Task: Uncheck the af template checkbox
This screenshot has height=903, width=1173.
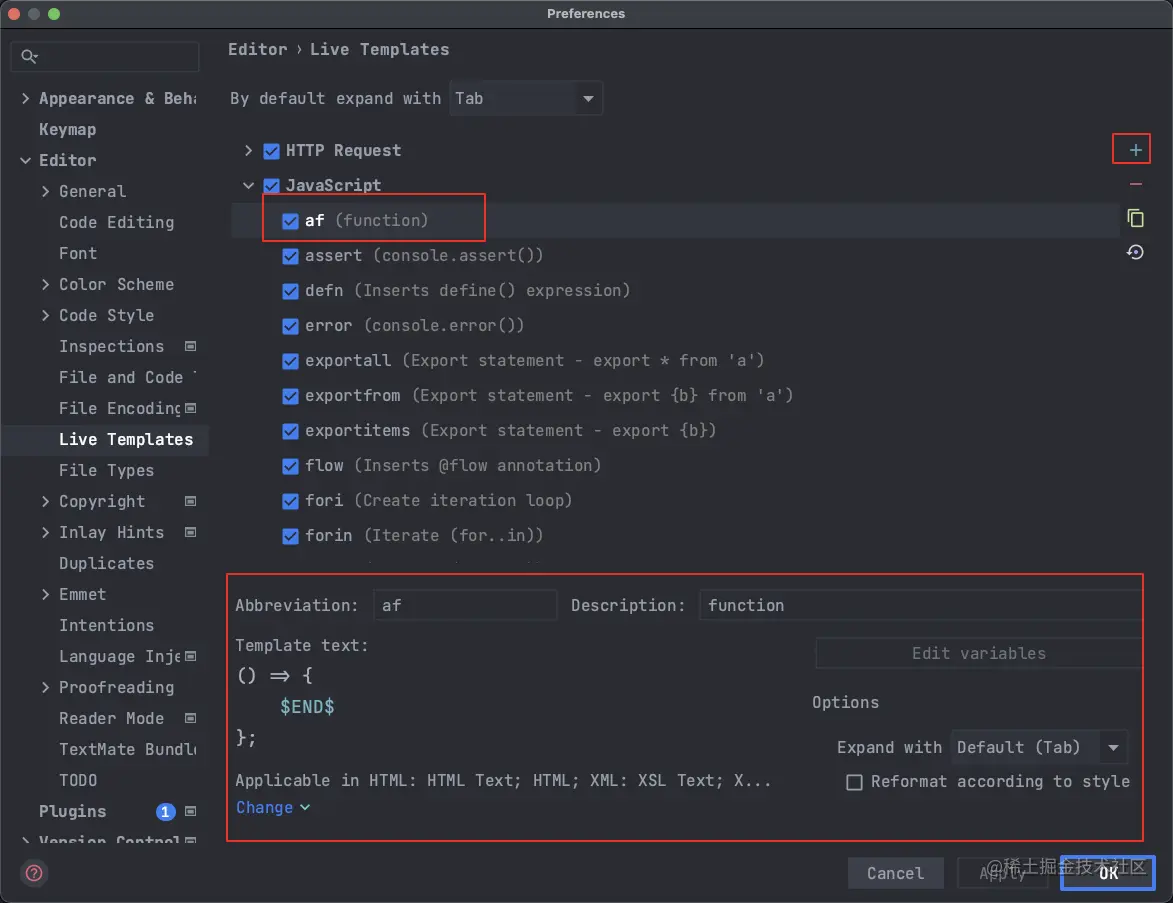Action: [x=290, y=221]
